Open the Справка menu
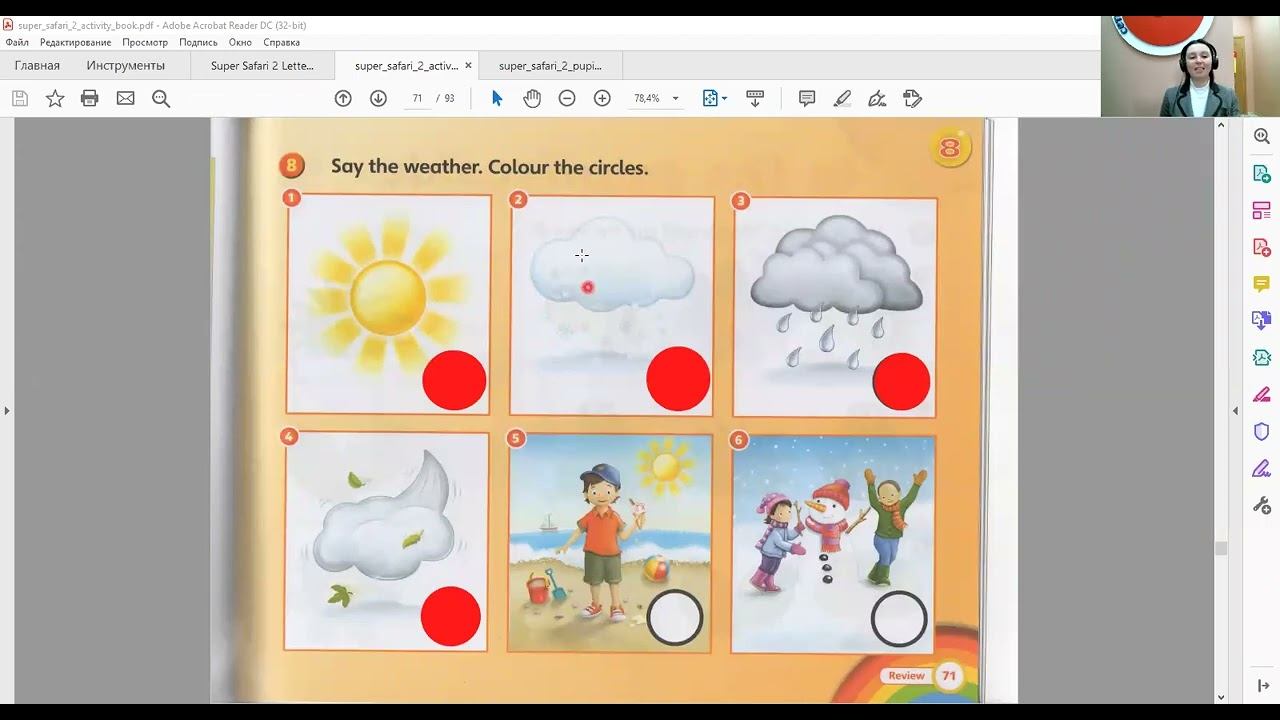 pos(282,42)
